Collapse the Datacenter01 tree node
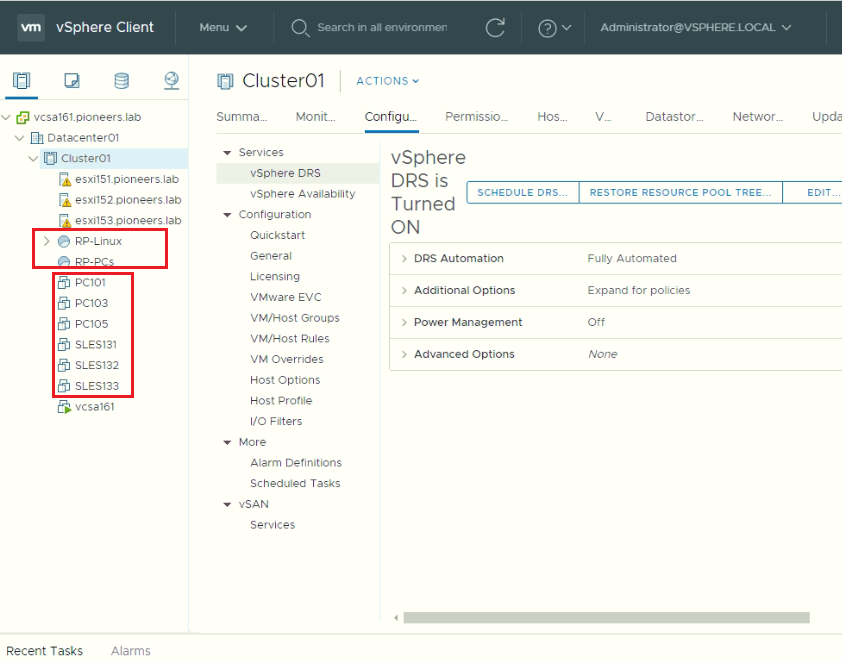Viewport: 842px width, 661px height. 20,138
